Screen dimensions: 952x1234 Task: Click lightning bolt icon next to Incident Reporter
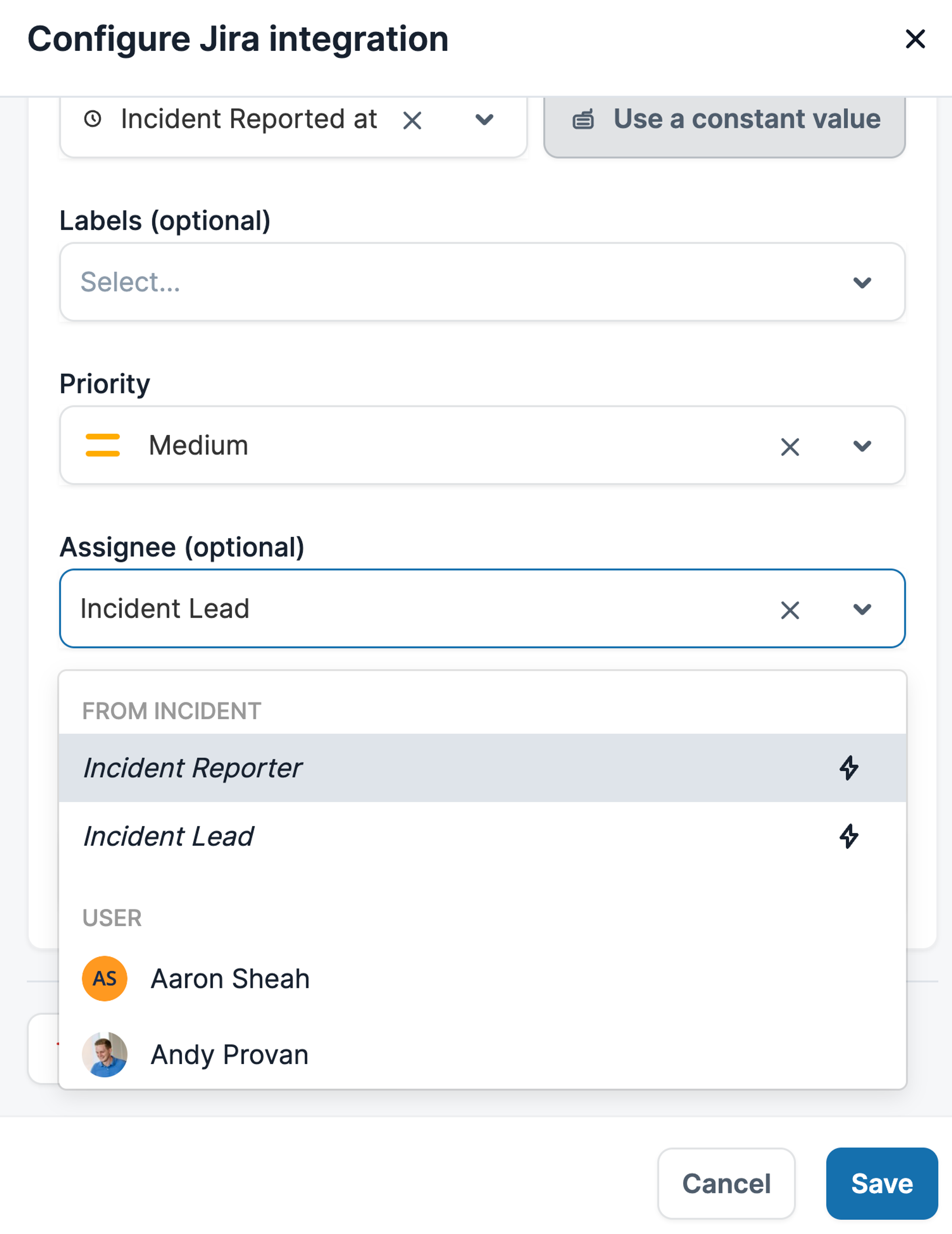point(848,768)
